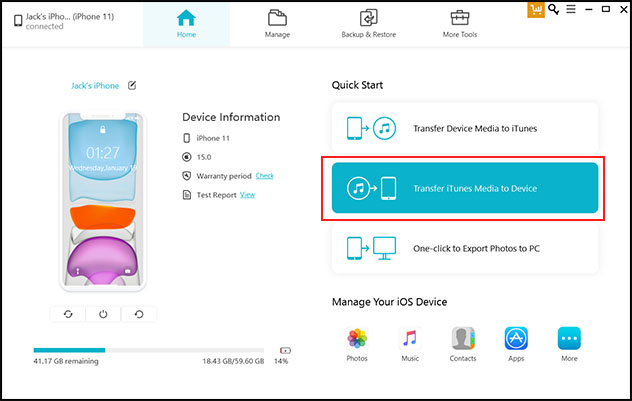Click the Warranty period shield icon
The height and width of the screenshot is (401, 632).
click(x=186, y=176)
